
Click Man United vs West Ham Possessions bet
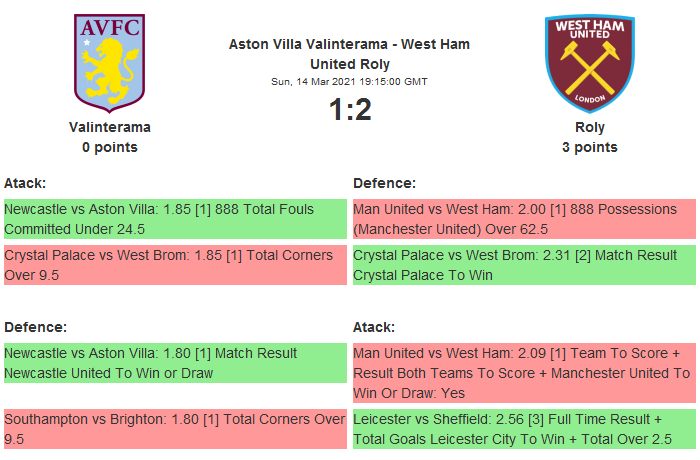coord(523,219)
